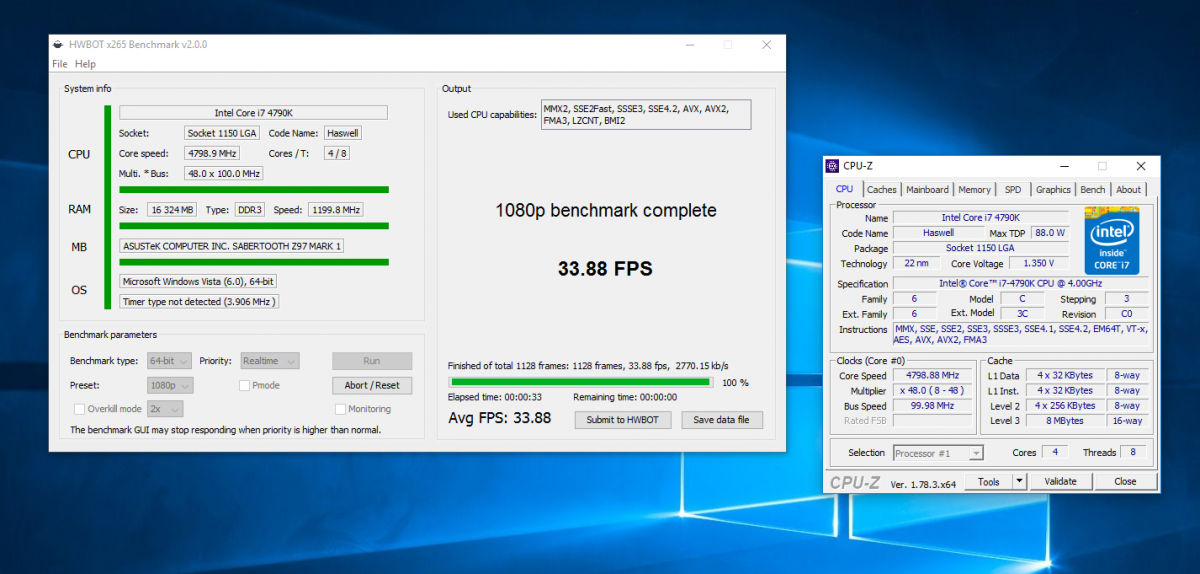
Task: Open the Processor #1 selection dropdown in CPU-Z
Action: click(x=938, y=453)
